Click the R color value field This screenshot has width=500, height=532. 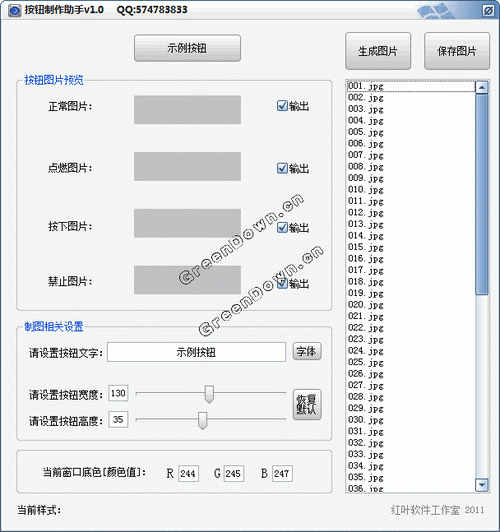[188, 473]
